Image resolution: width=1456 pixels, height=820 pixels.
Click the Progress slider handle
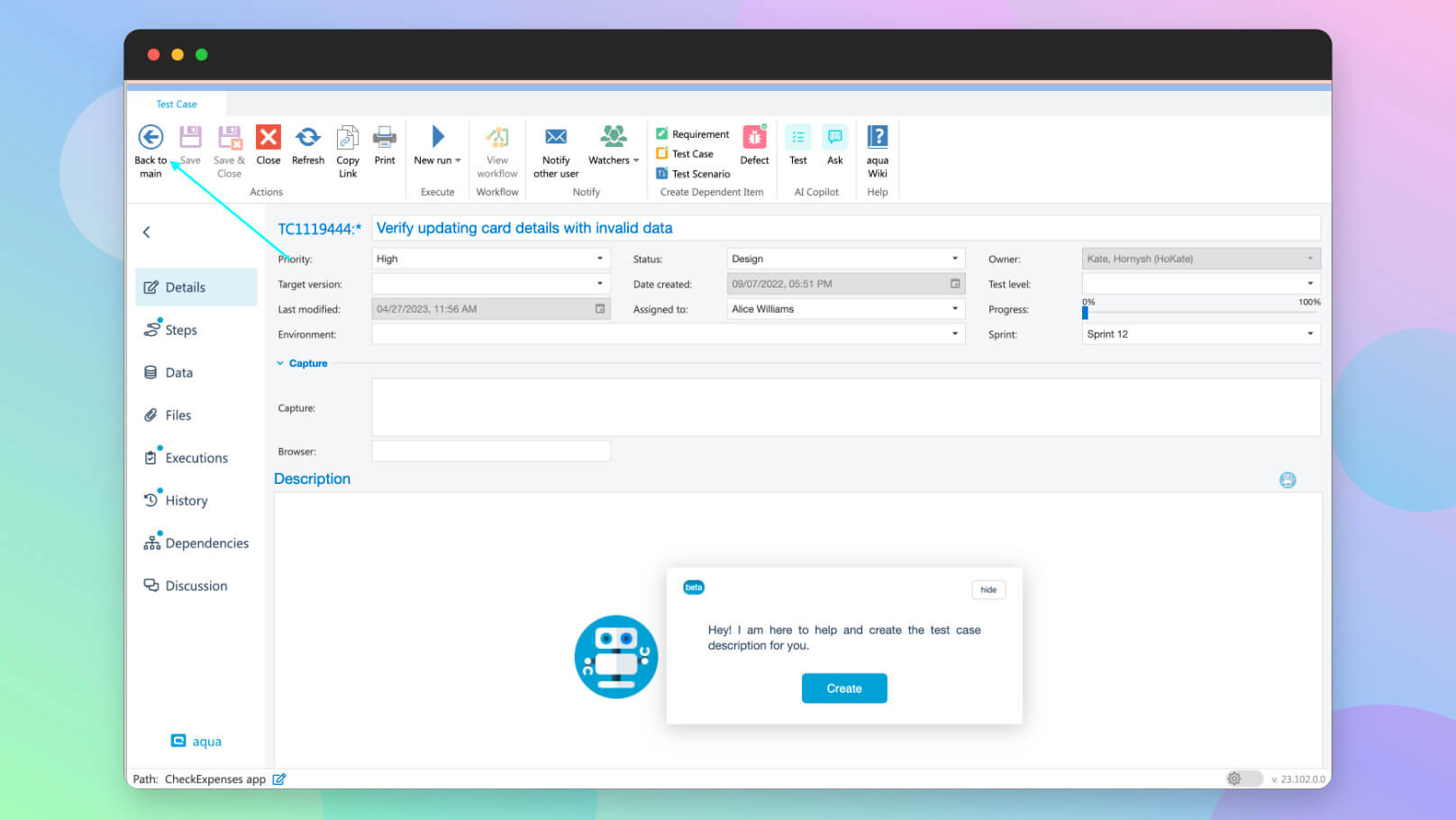(x=1085, y=313)
